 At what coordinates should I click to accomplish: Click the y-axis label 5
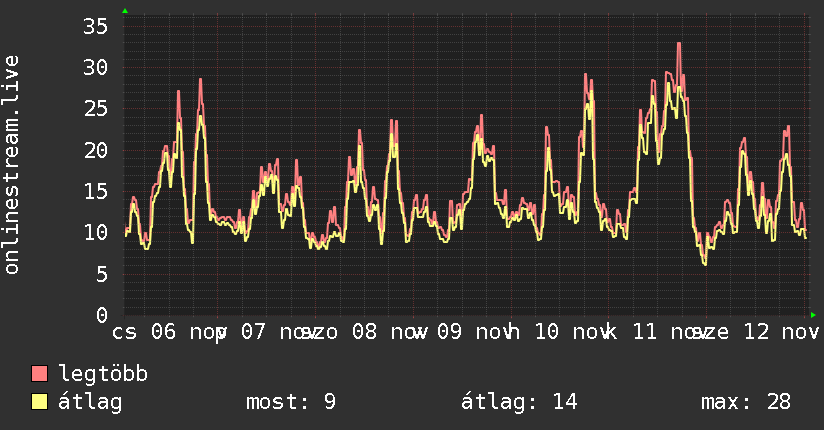coord(102,274)
